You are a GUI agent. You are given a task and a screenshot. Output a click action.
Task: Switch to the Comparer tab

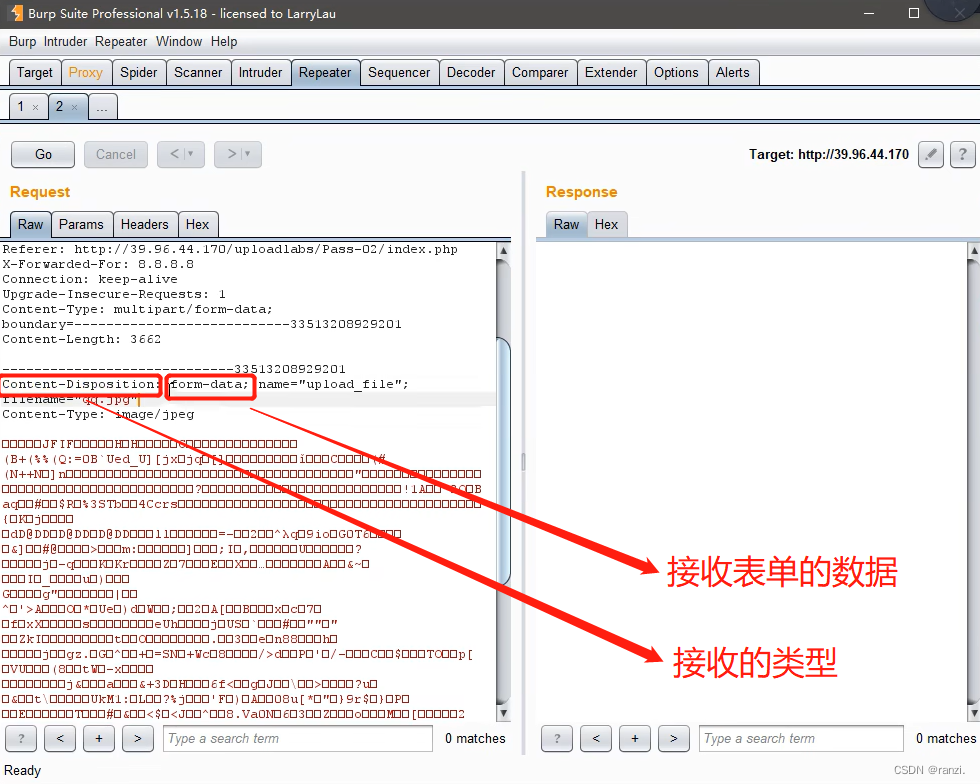point(540,73)
